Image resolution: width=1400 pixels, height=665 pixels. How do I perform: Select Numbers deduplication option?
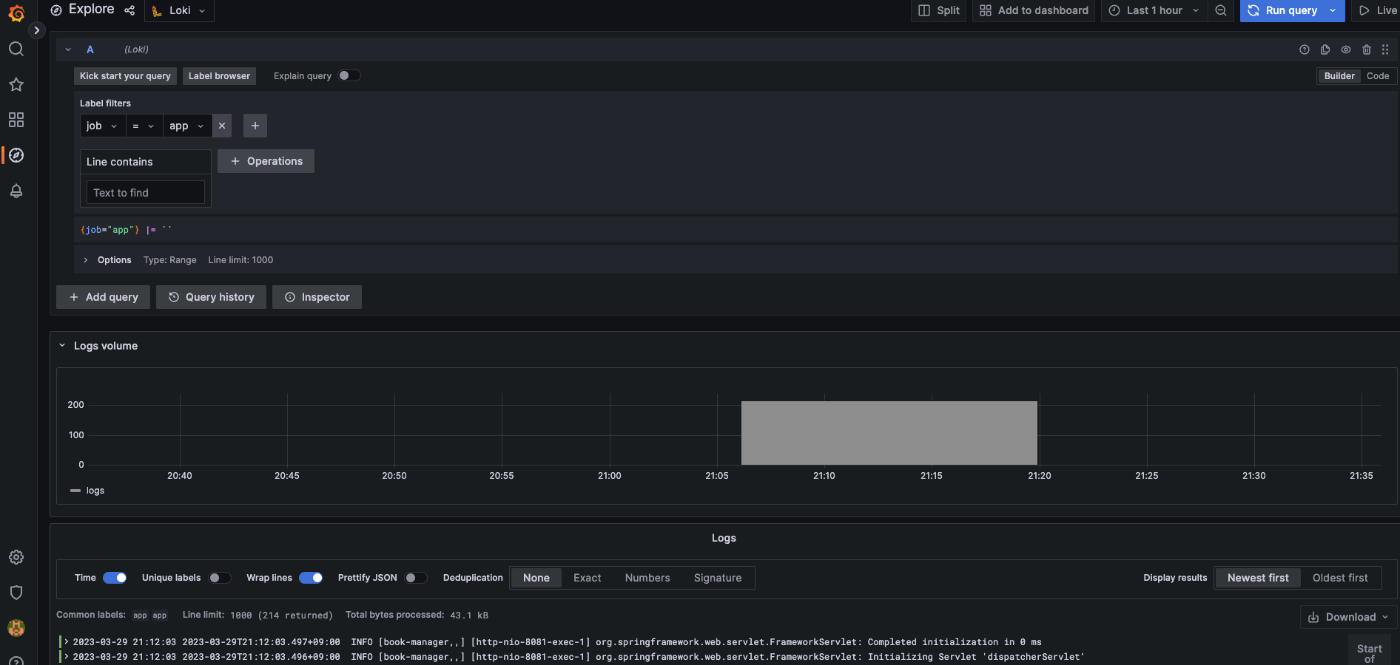(647, 578)
